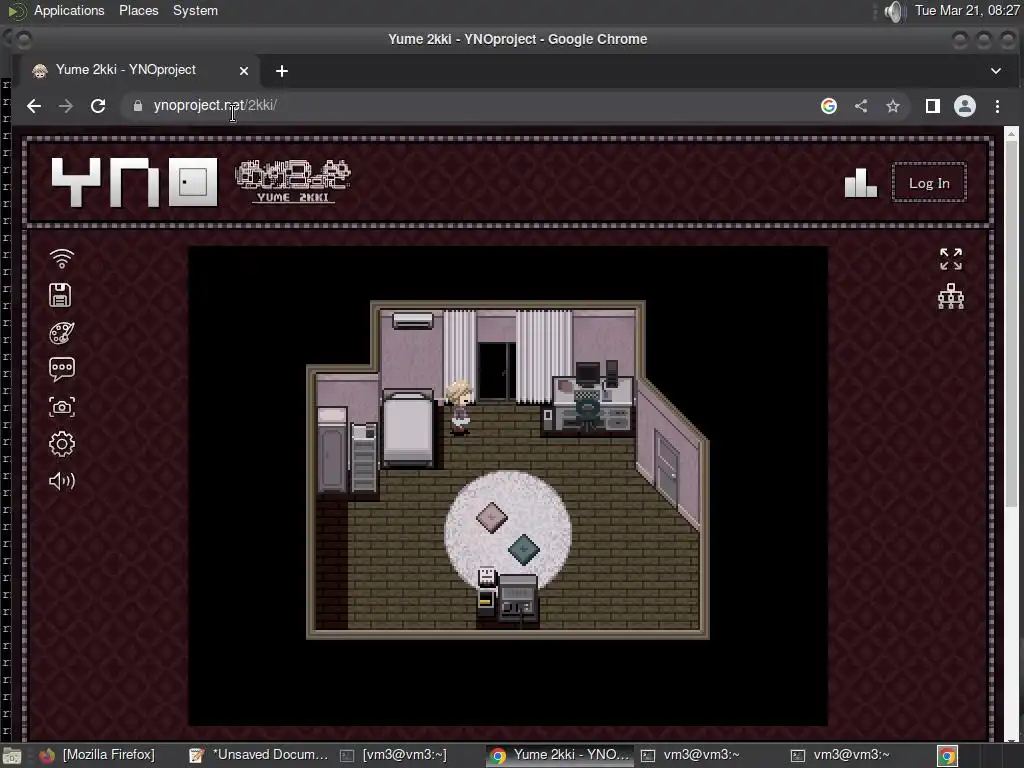The height and width of the screenshot is (768, 1024).
Task: Click the address bar showing ynoproject.net/2kki/
Action: point(470,106)
